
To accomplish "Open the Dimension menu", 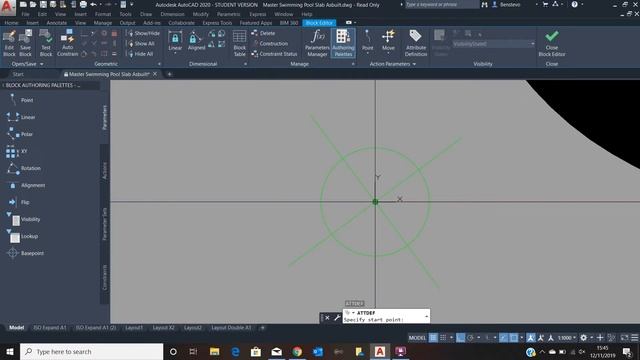I will [x=172, y=14].
